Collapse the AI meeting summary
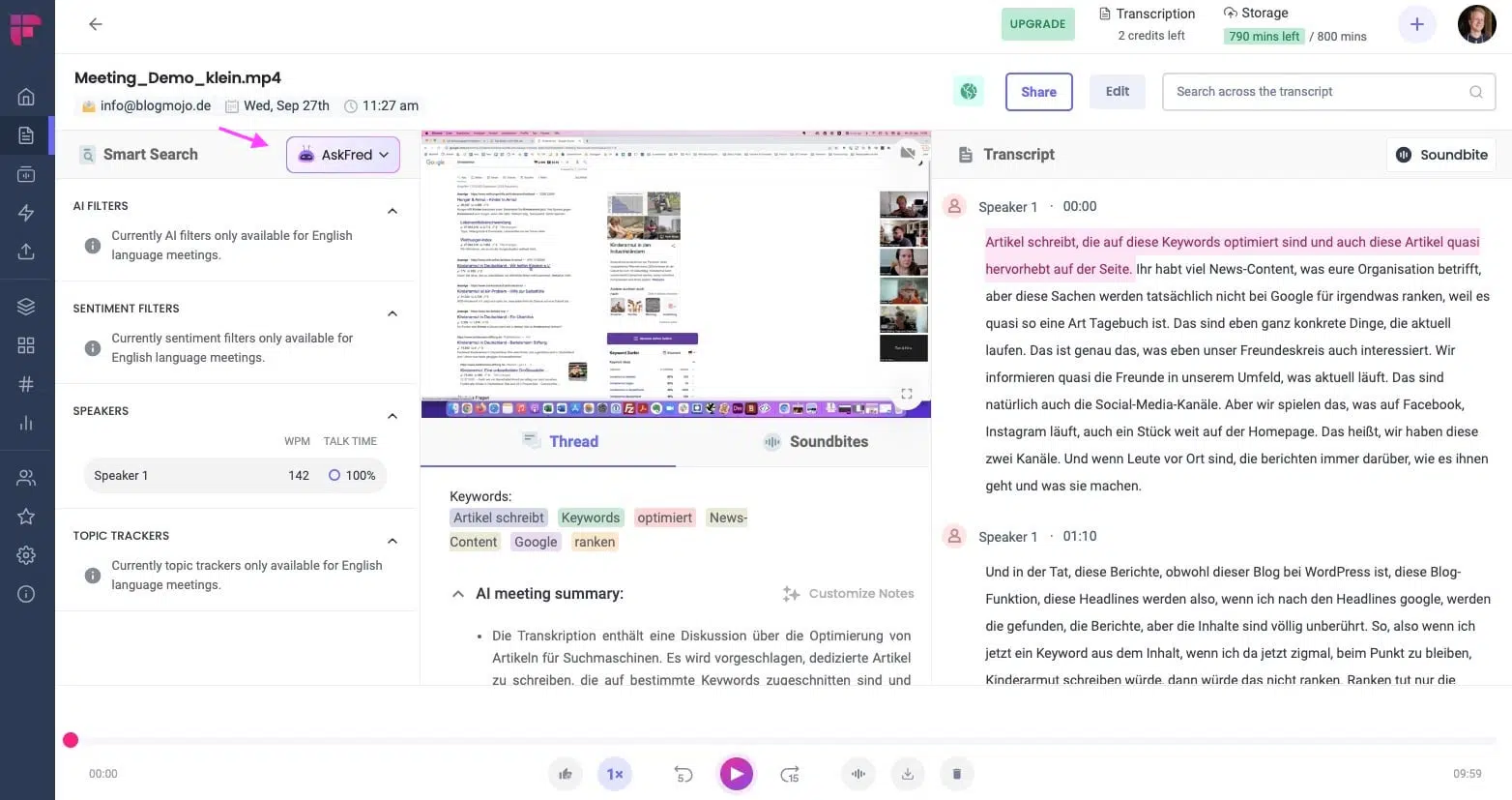This screenshot has width=1512, height=800. 458,594
